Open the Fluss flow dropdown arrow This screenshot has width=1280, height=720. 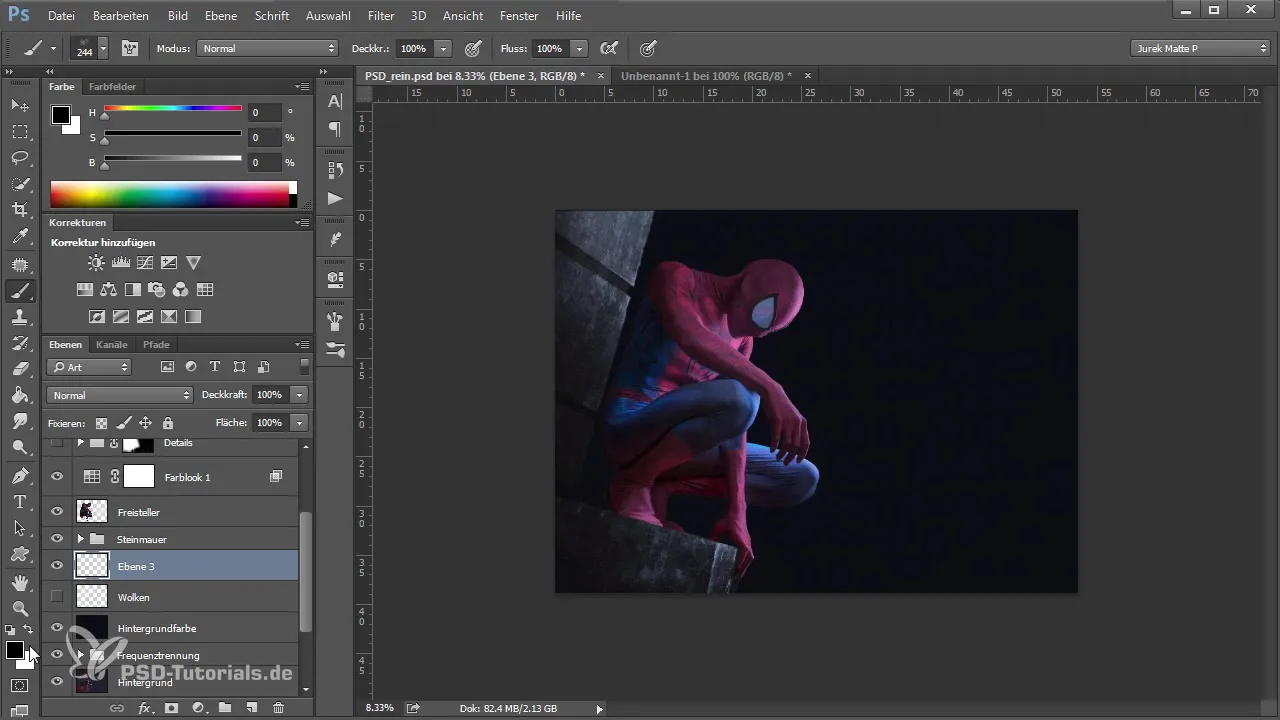[580, 48]
